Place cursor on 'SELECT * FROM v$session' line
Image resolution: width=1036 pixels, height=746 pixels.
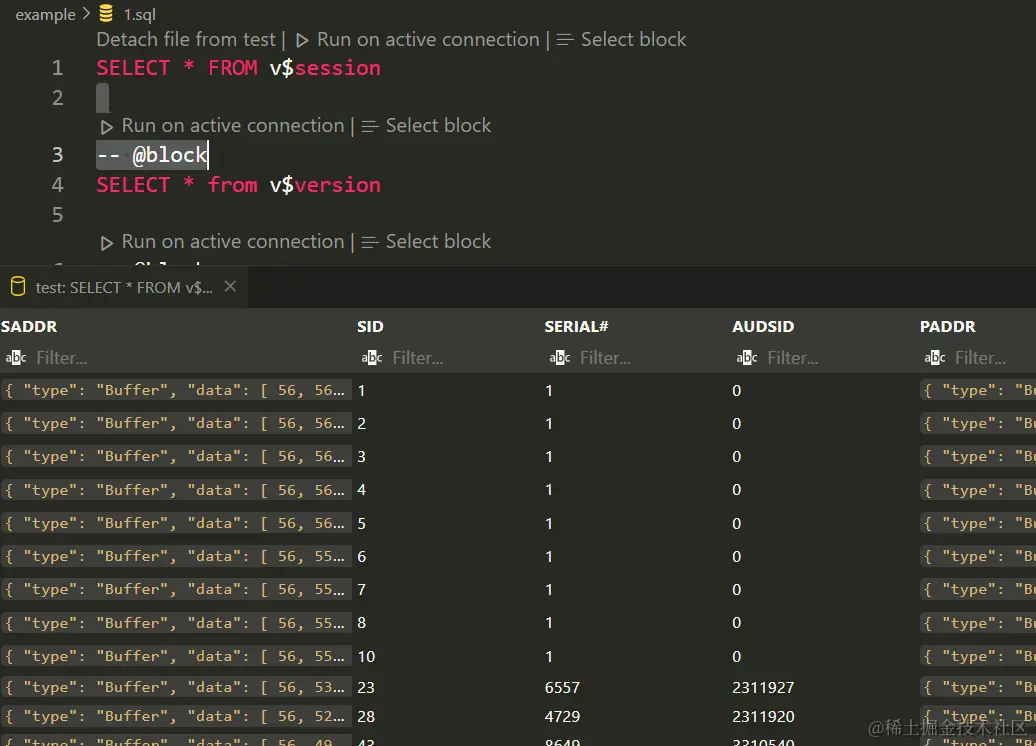239,68
